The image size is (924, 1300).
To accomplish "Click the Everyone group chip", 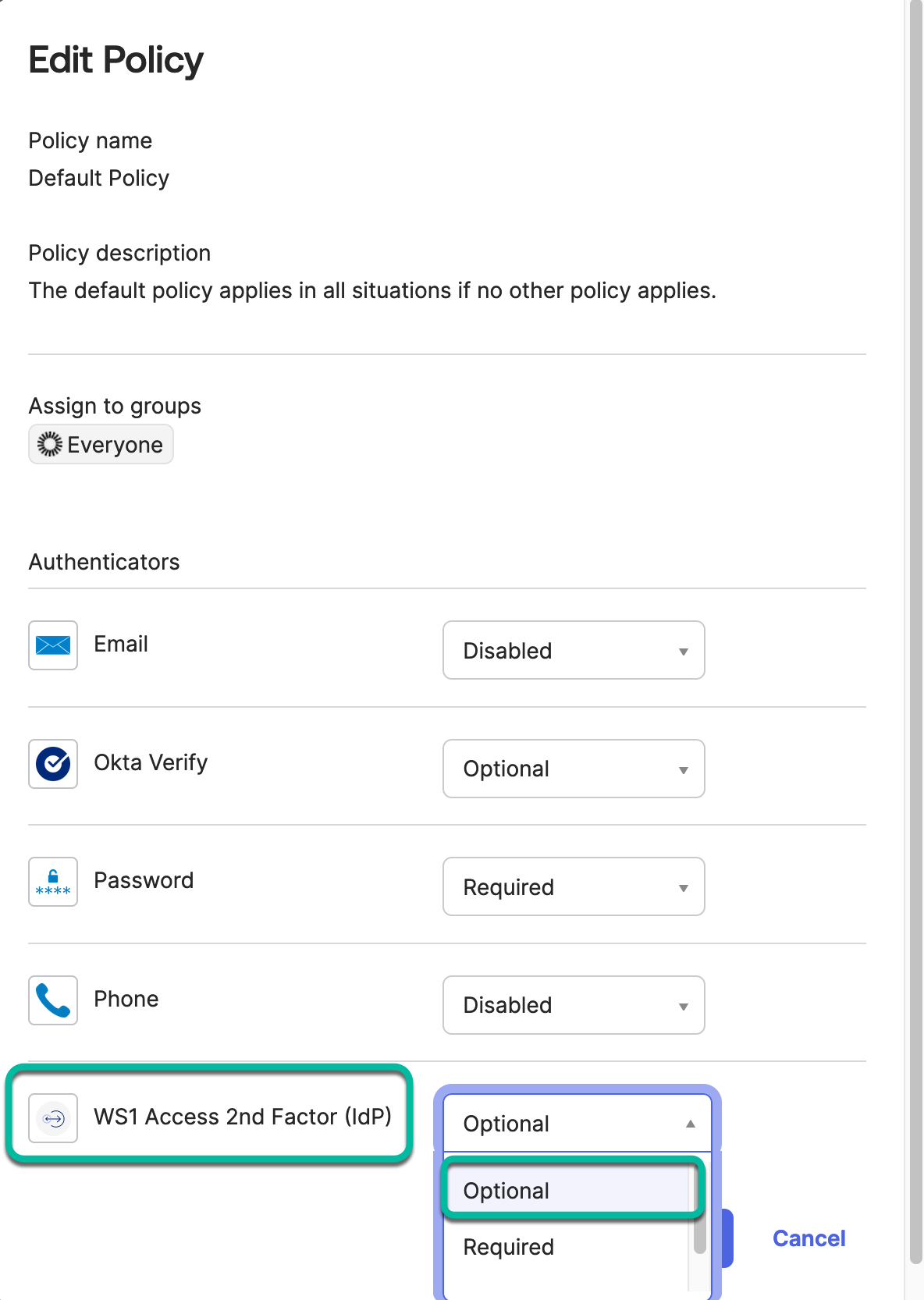I will pos(101,444).
